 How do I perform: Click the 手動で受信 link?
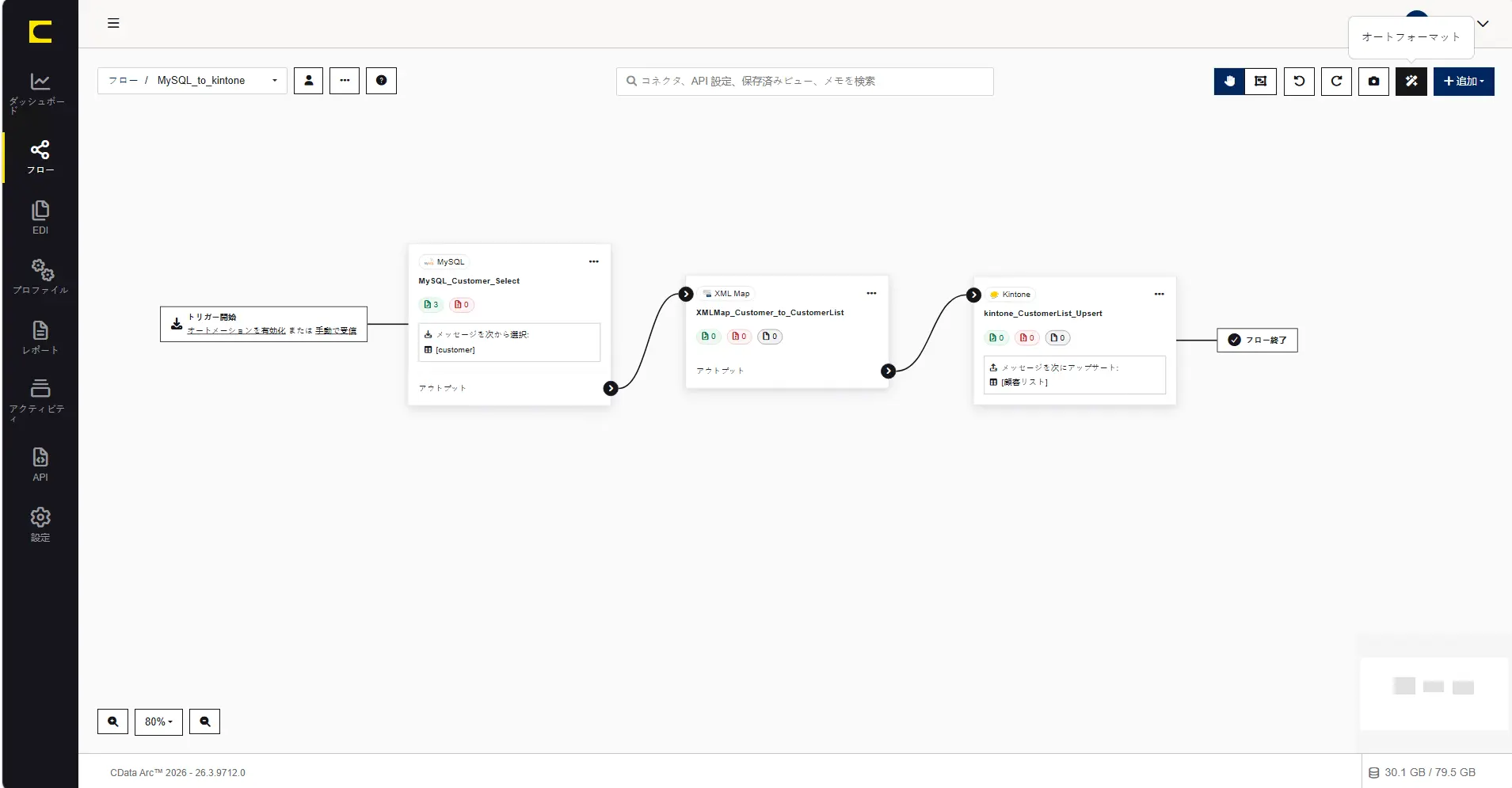click(x=336, y=331)
